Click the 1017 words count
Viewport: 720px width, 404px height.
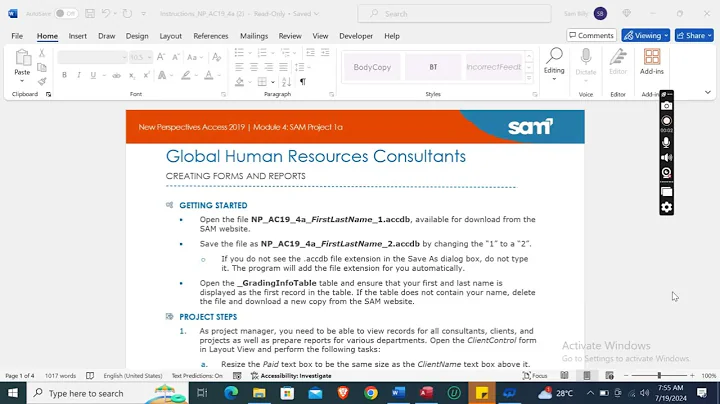pos(60,376)
